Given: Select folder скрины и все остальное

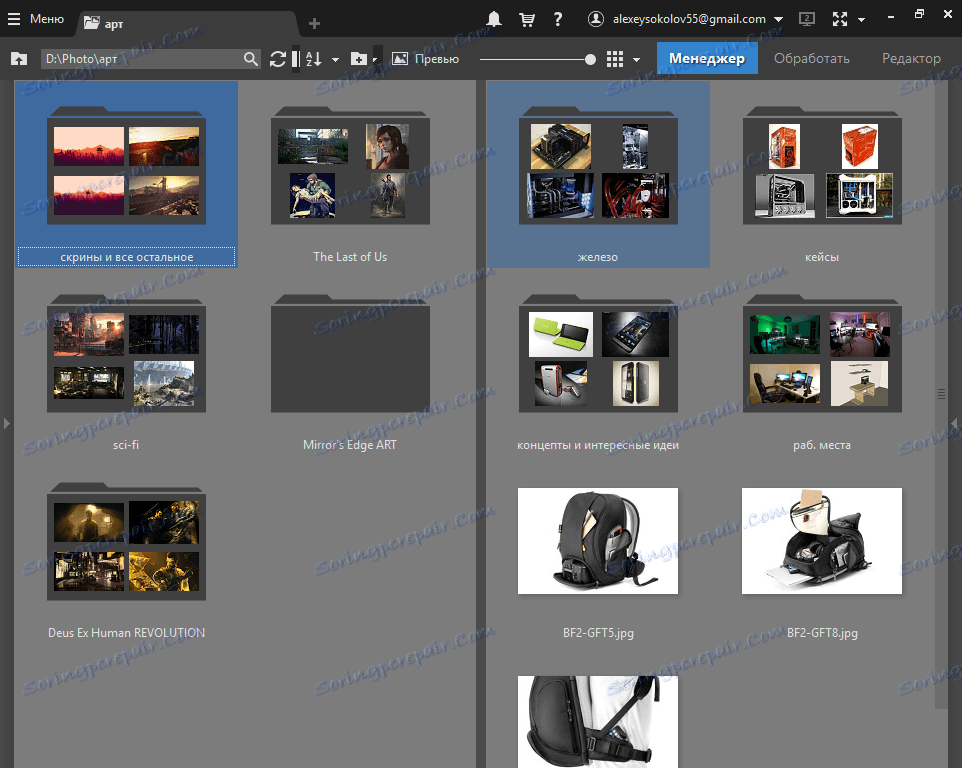Looking at the screenshot, I should (126, 174).
